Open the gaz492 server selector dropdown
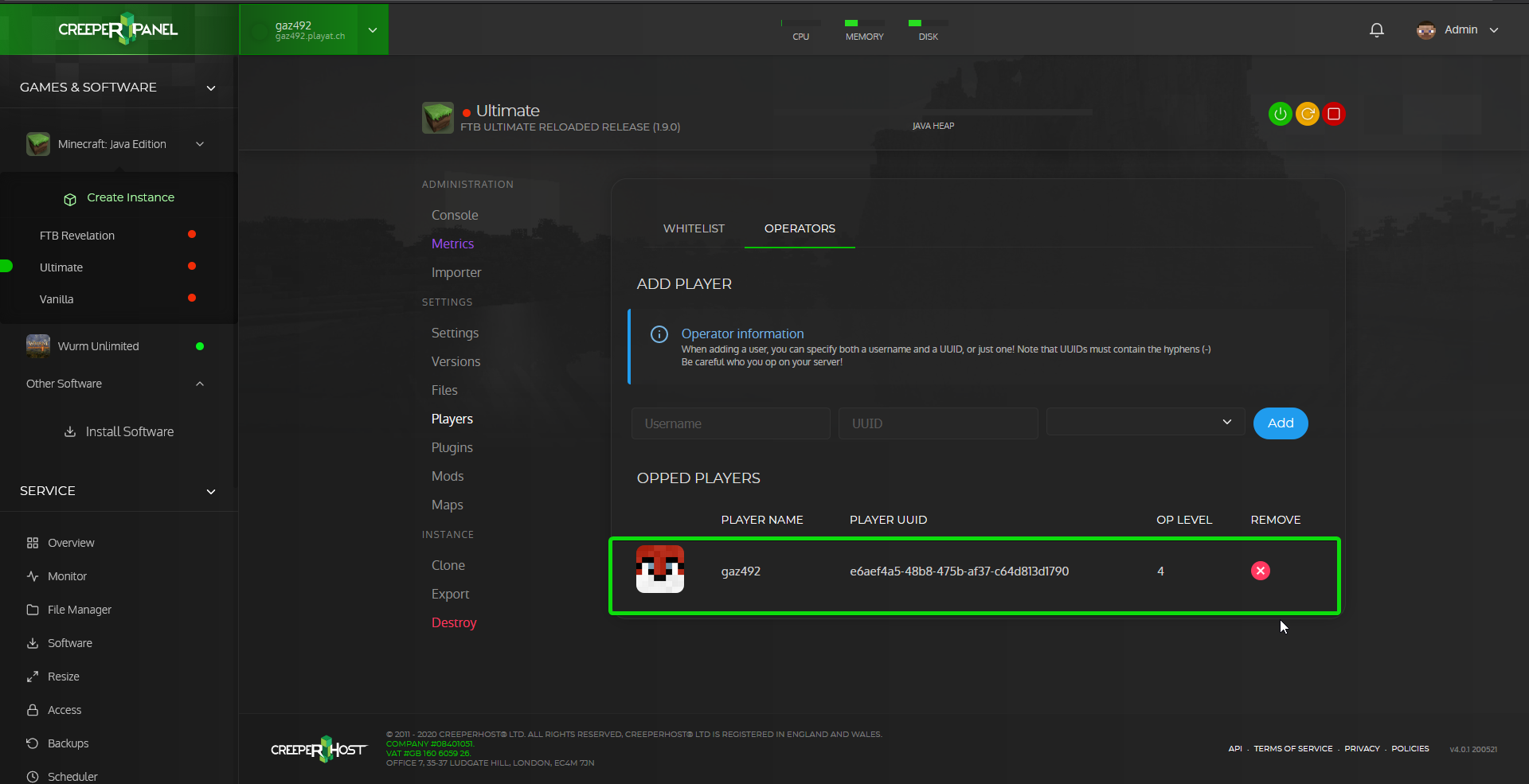The height and width of the screenshot is (784, 1529). (373, 30)
